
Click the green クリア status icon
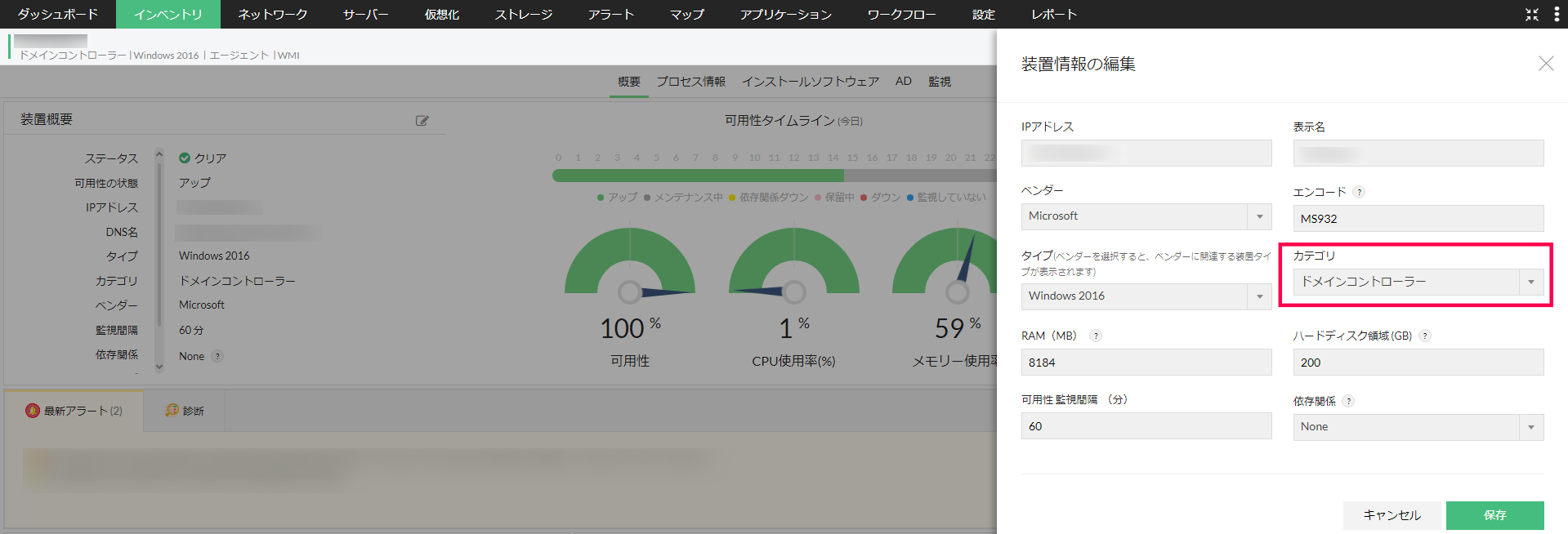185,158
